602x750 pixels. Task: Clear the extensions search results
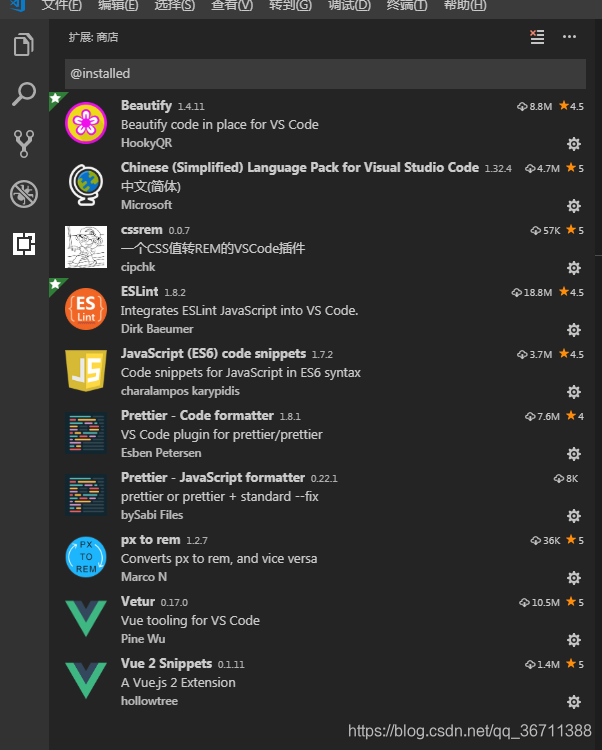tap(537, 37)
